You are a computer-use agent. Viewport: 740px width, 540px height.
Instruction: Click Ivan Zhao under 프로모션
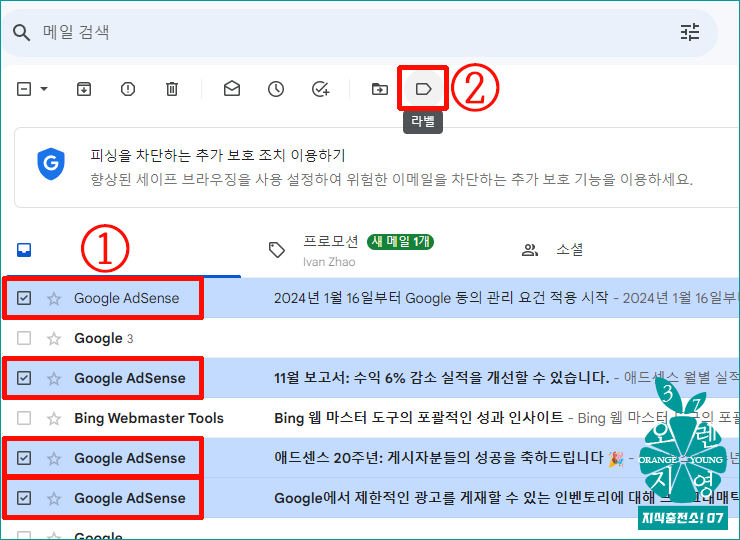click(329, 262)
